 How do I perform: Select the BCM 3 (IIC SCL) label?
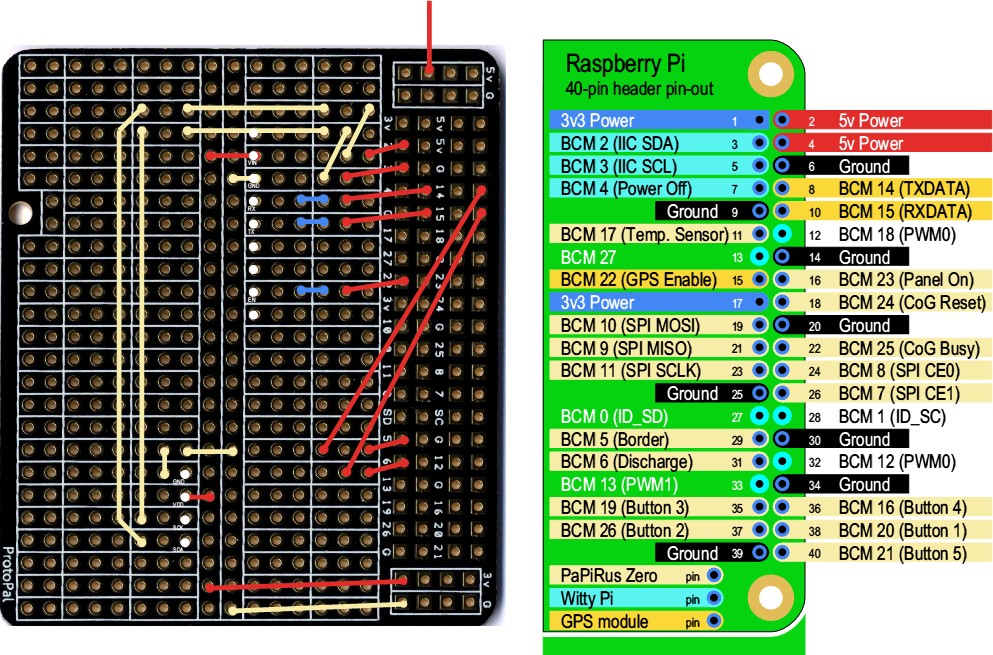click(619, 167)
